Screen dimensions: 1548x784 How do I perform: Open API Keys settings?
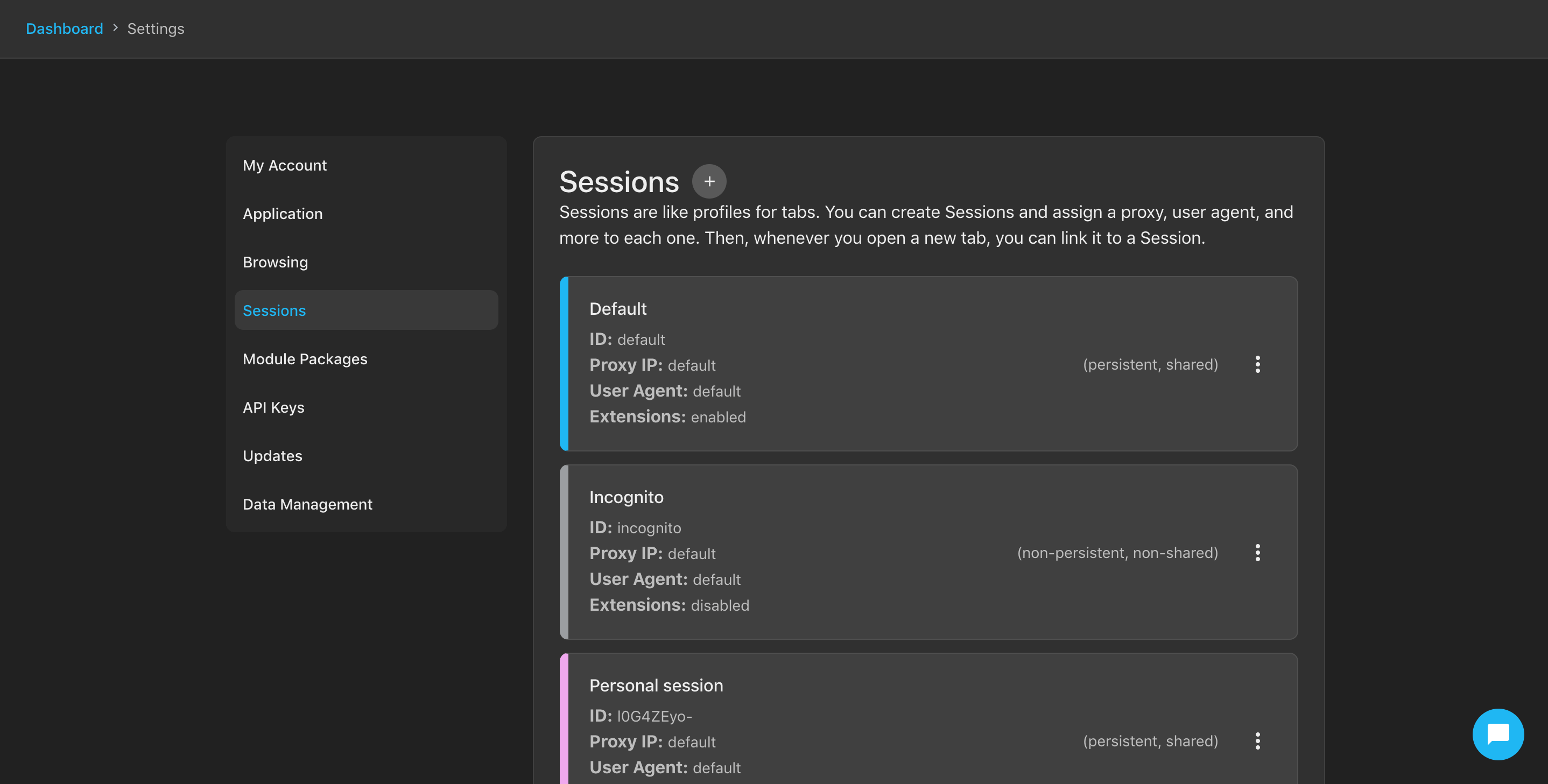click(273, 407)
